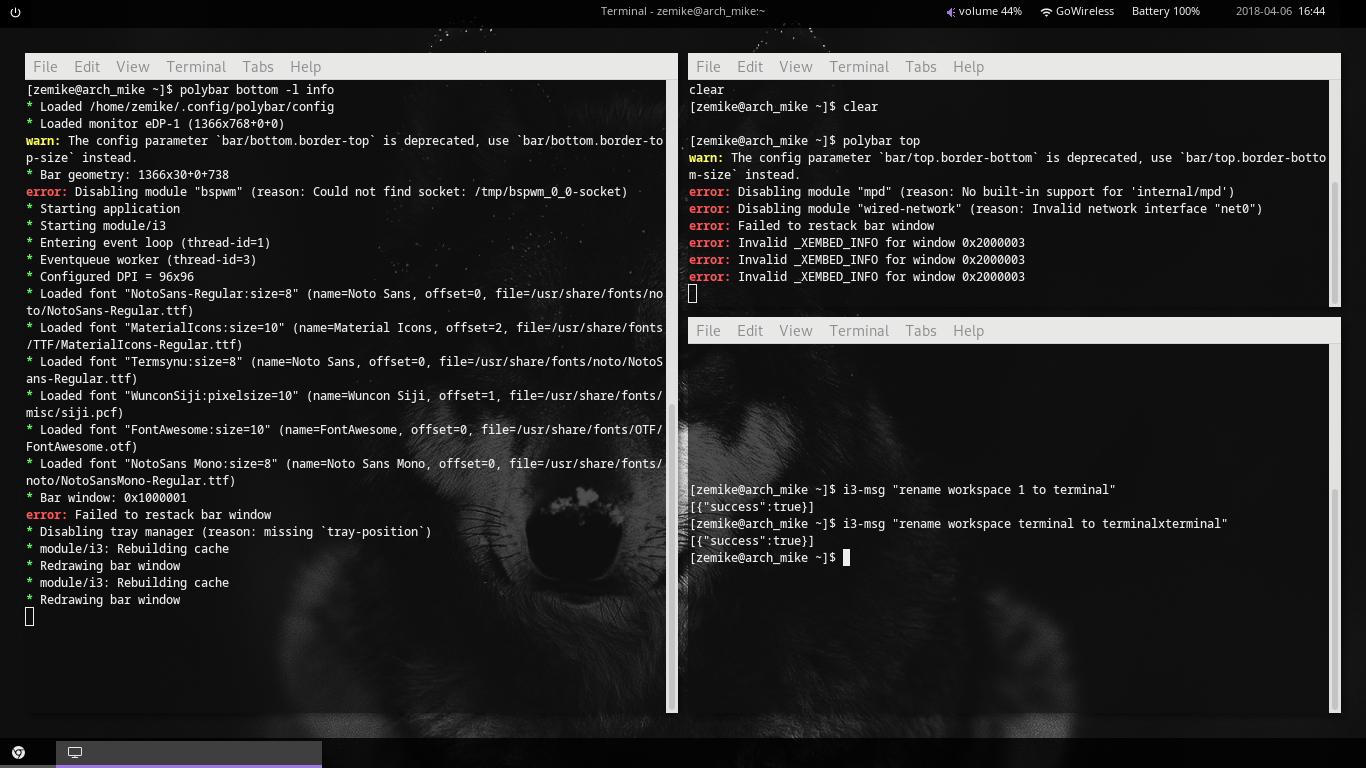Launch Chromium from the bottom taskbar
This screenshot has height=768, width=1366.
[20, 753]
